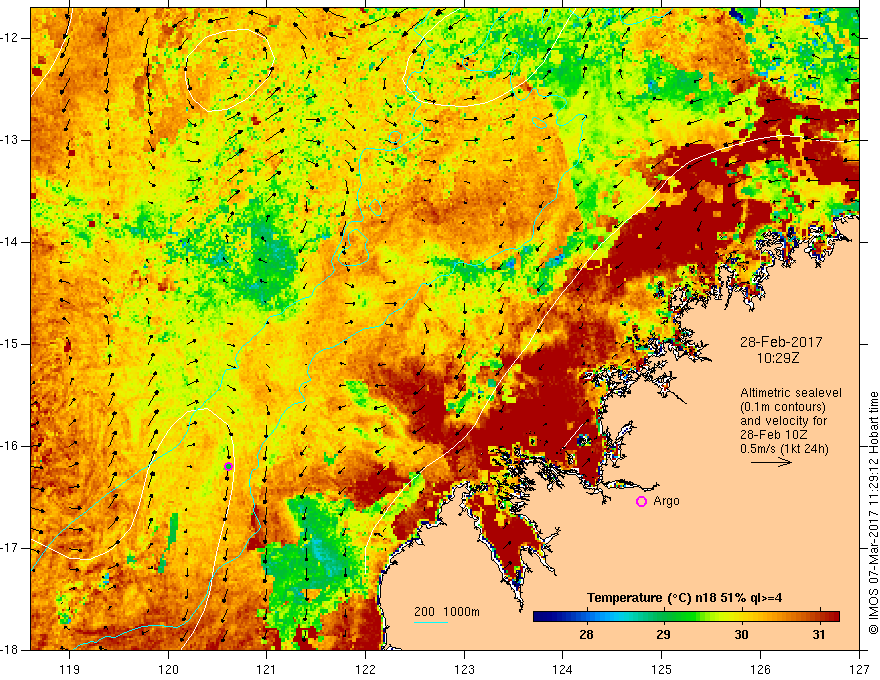Click the '(0.1m contours)' text line
The image size is (880, 680).
coord(783,407)
